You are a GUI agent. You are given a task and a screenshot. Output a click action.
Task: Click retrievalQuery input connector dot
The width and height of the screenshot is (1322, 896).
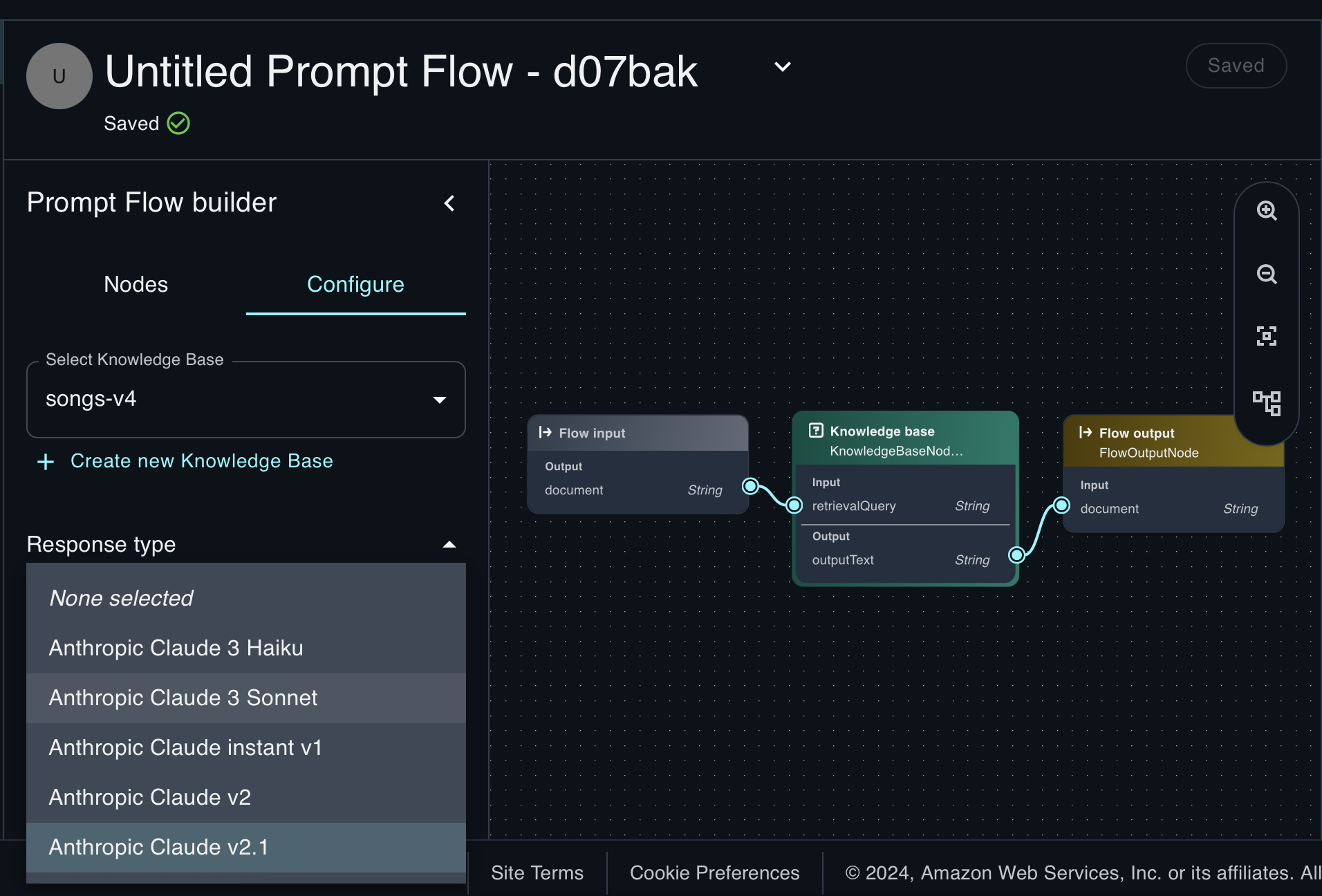(x=794, y=505)
